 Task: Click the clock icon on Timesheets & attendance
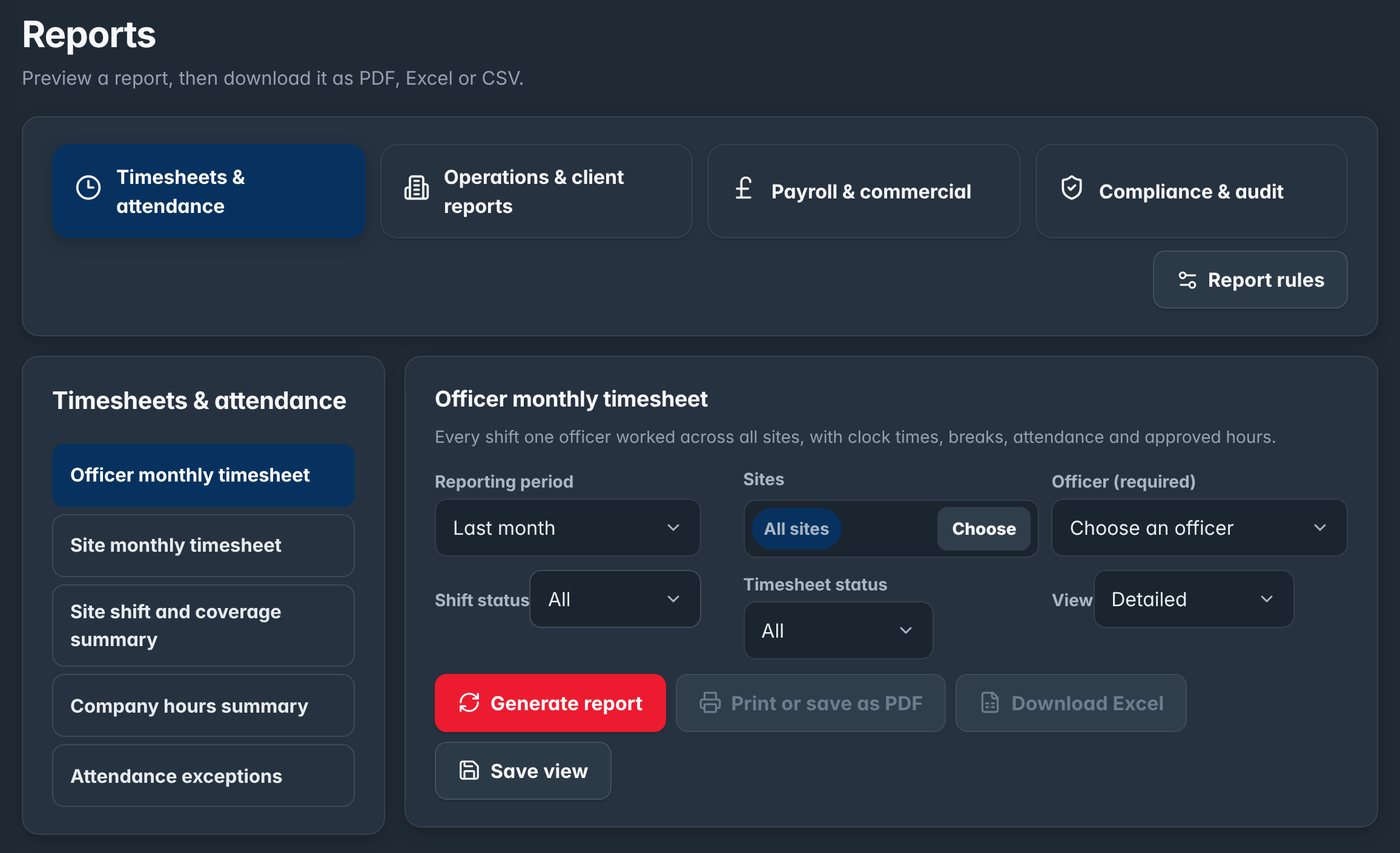click(88, 188)
